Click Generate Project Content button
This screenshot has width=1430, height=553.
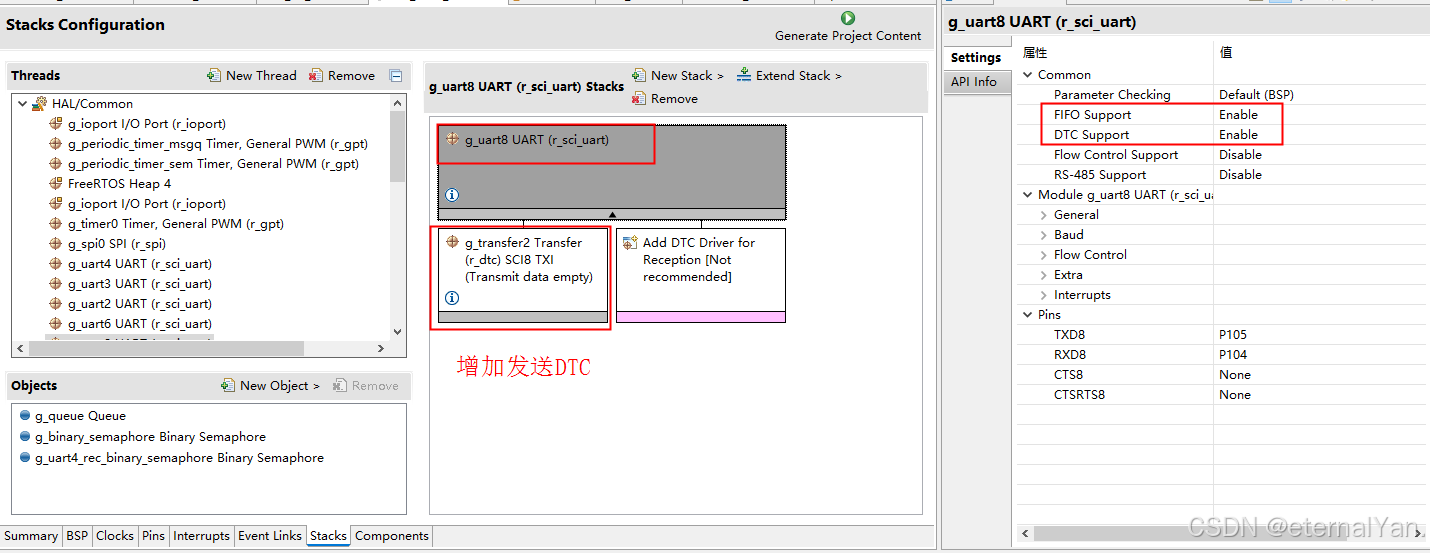click(x=848, y=27)
